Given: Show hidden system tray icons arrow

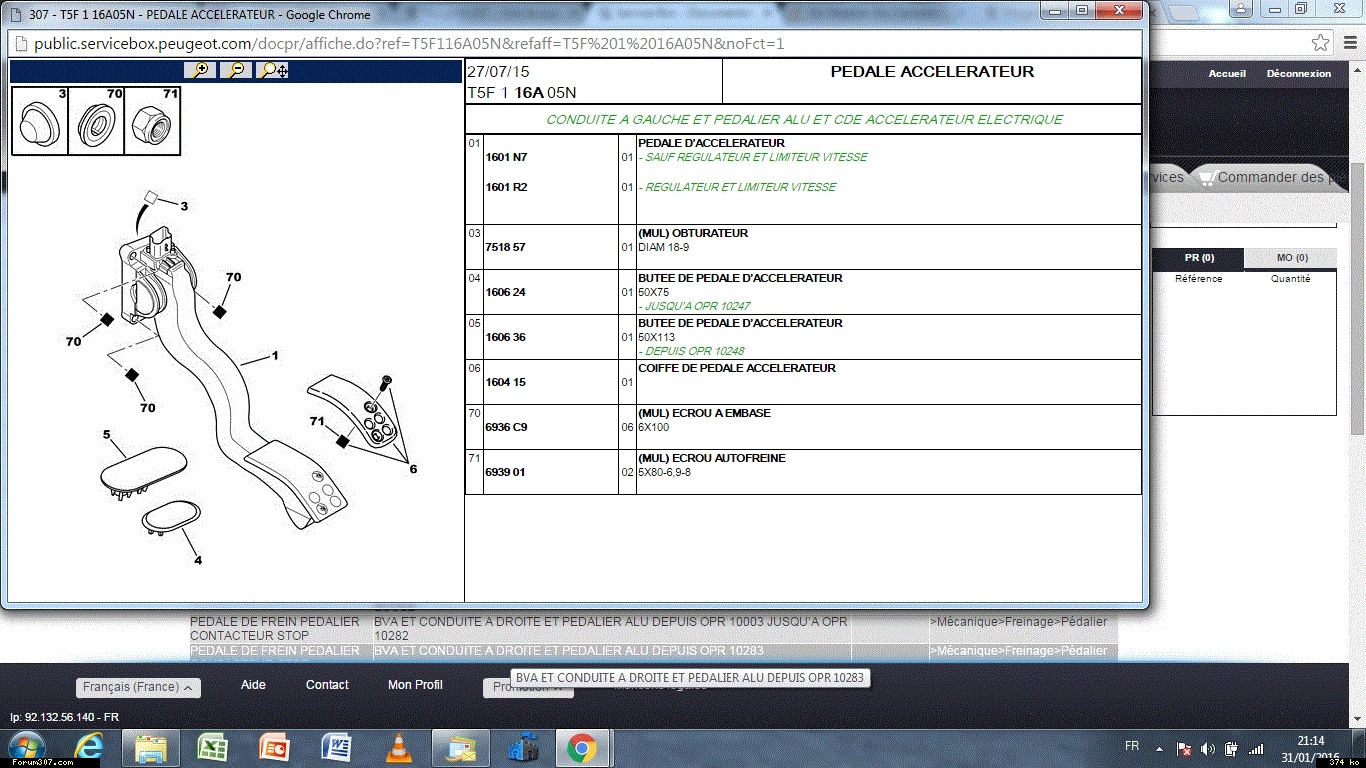Looking at the screenshot, I should click(1159, 748).
